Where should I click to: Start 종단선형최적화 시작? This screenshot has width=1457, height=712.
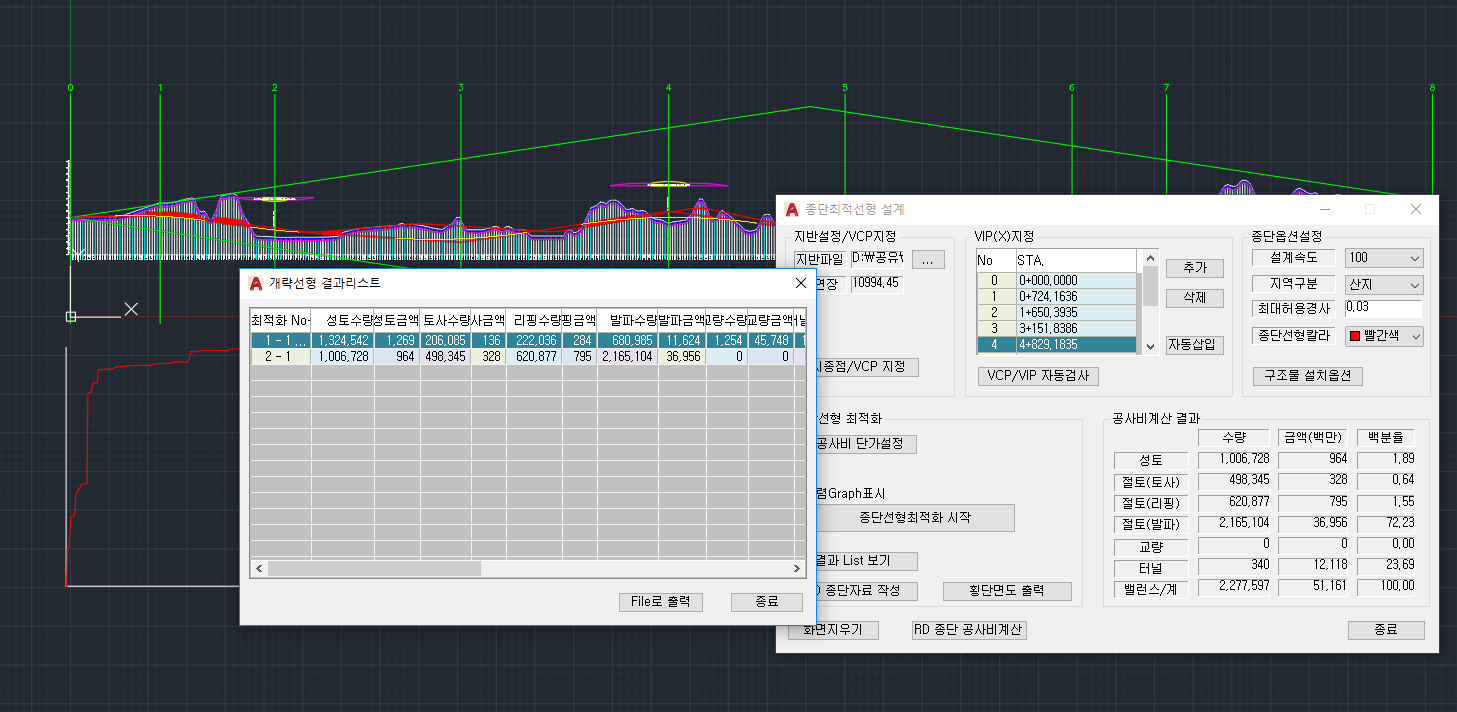coord(914,518)
